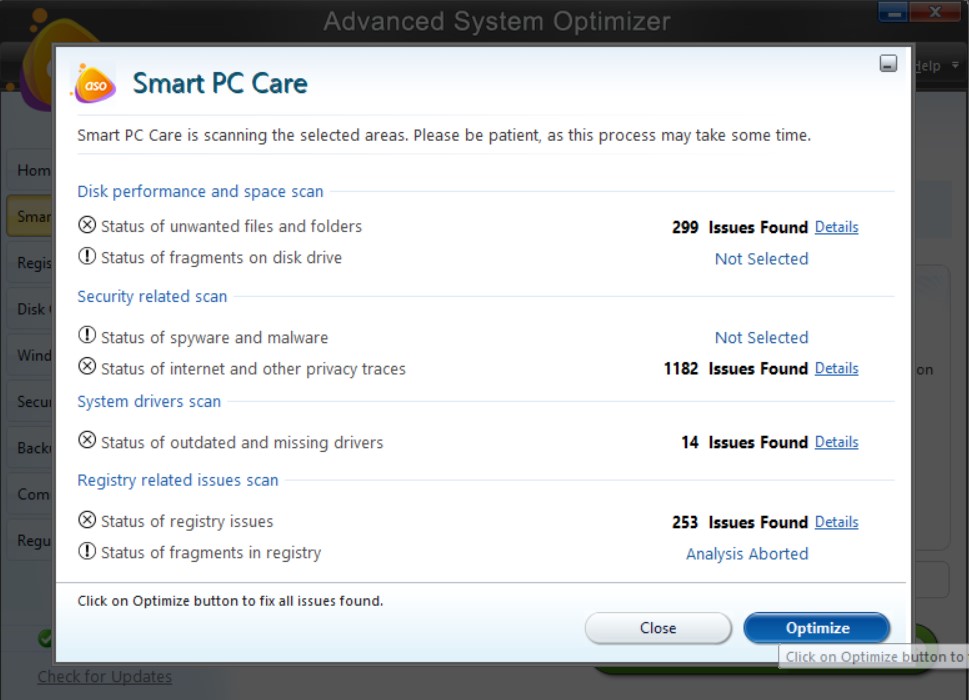View Details for 14 driver issues
Image resolution: width=969 pixels, height=700 pixels.
pyautogui.click(x=836, y=441)
